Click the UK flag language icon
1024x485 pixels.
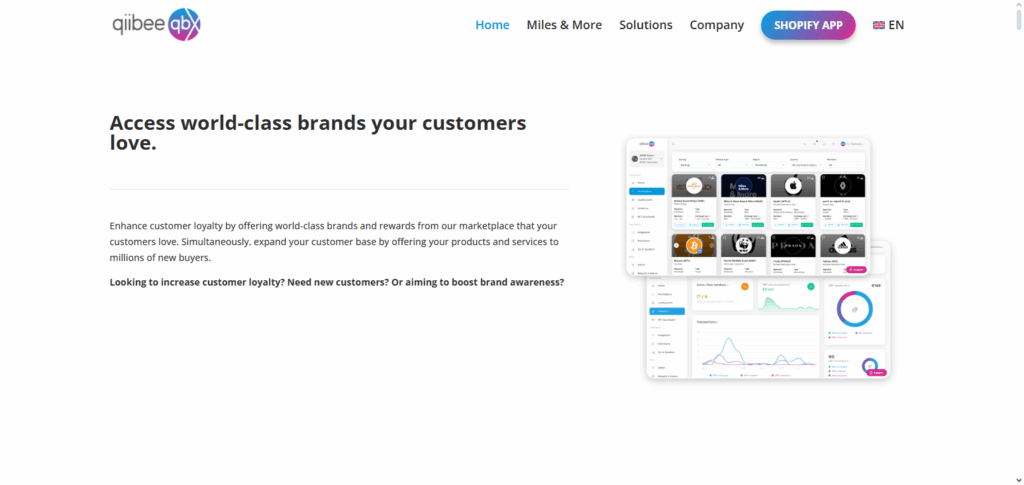[x=879, y=25]
